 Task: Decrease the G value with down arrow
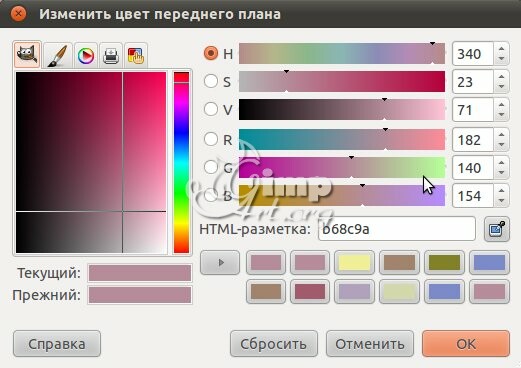point(501,173)
